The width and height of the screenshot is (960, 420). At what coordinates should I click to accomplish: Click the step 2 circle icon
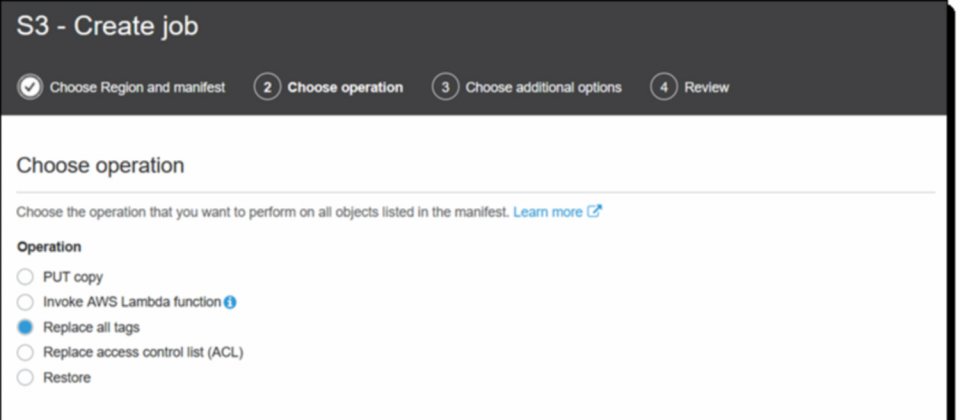[267, 88]
